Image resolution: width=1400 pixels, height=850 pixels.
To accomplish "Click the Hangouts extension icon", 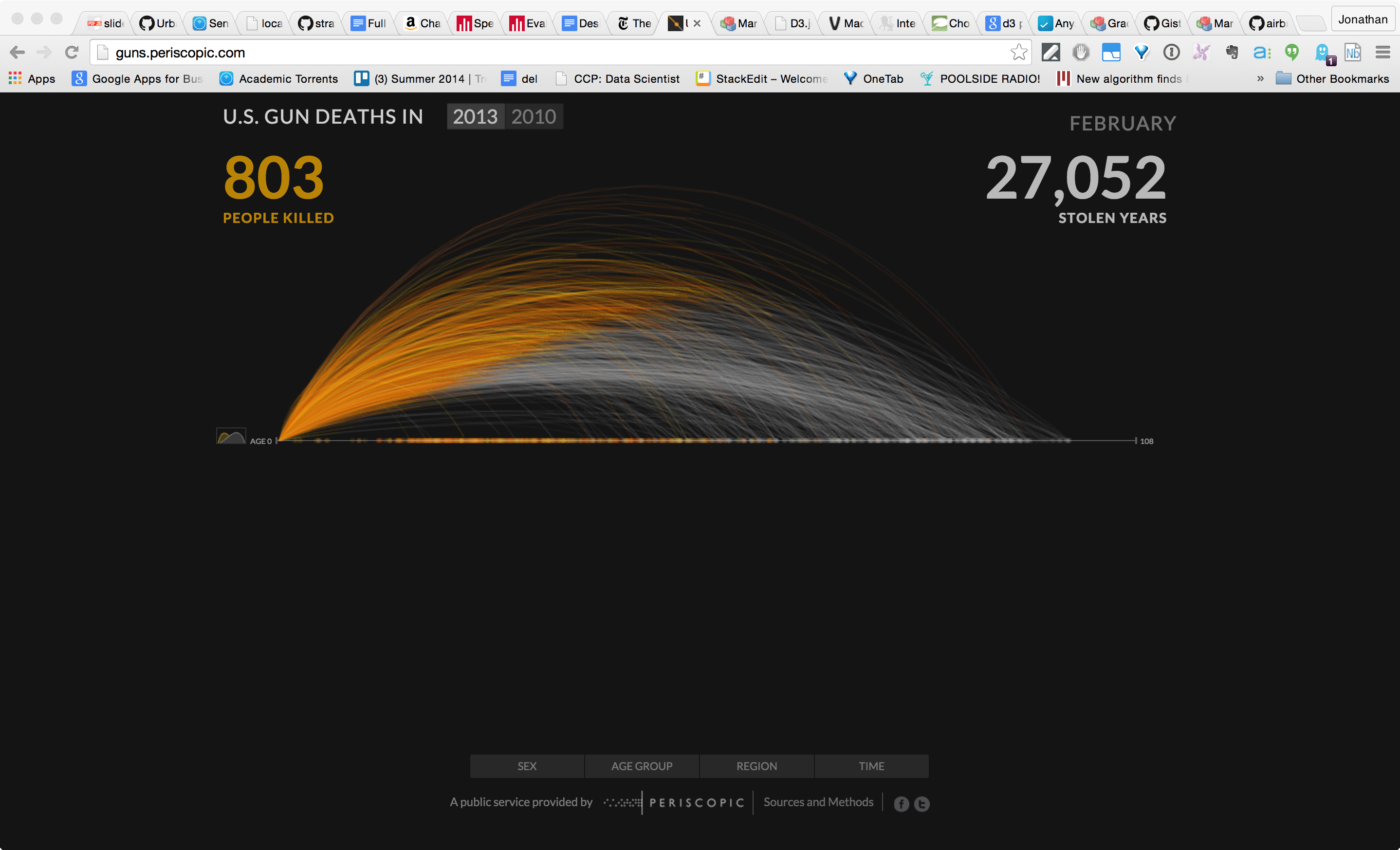I will [x=1292, y=52].
